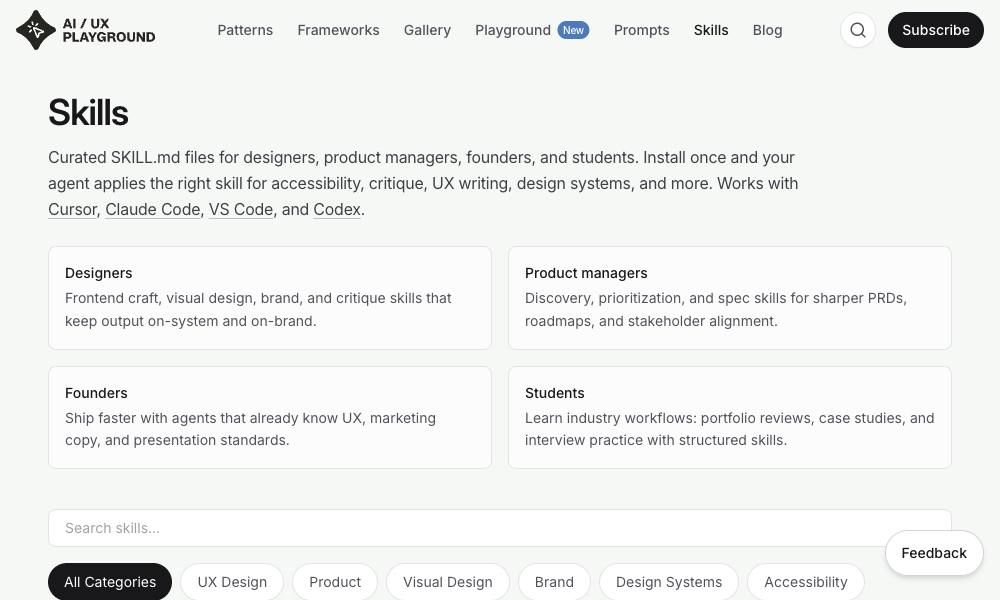Open the VS Code link
Screen dimensions: 1000x600
[x=241, y=210]
